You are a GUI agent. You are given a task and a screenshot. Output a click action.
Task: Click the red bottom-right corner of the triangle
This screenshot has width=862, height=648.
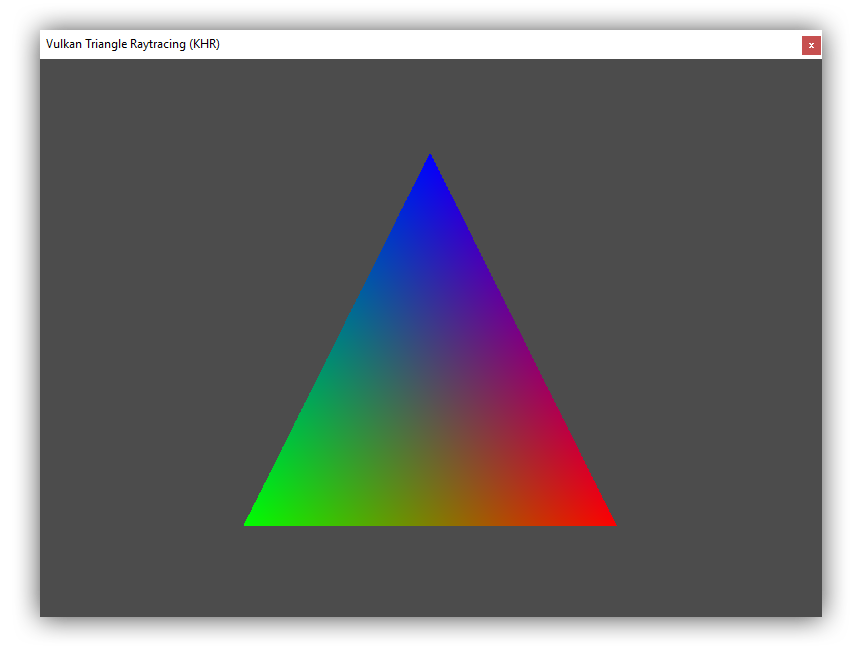click(600, 515)
